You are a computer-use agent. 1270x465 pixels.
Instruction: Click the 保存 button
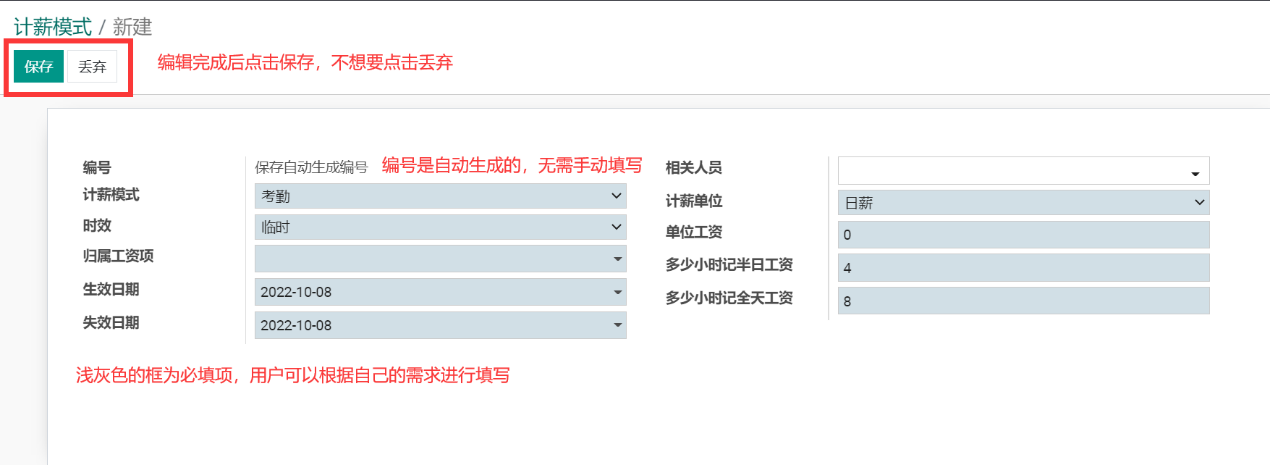click(39, 67)
